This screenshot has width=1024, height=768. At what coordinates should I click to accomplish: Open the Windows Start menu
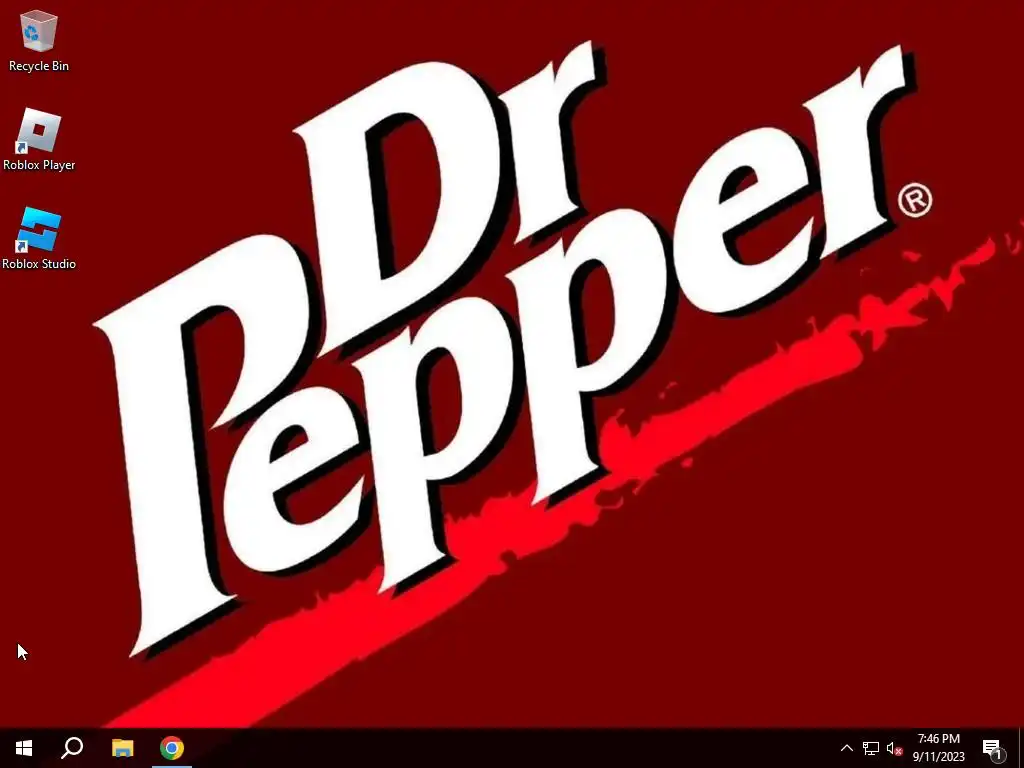coord(24,748)
